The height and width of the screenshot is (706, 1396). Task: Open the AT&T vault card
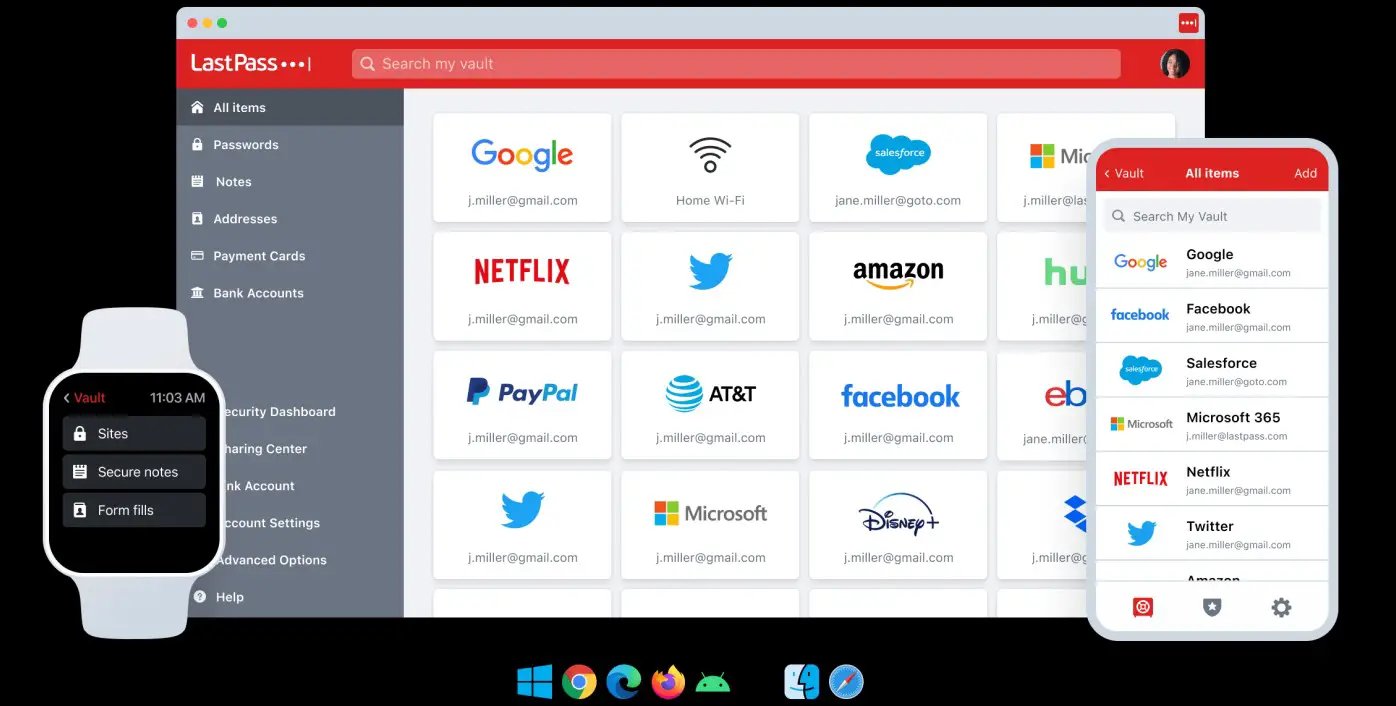click(710, 405)
